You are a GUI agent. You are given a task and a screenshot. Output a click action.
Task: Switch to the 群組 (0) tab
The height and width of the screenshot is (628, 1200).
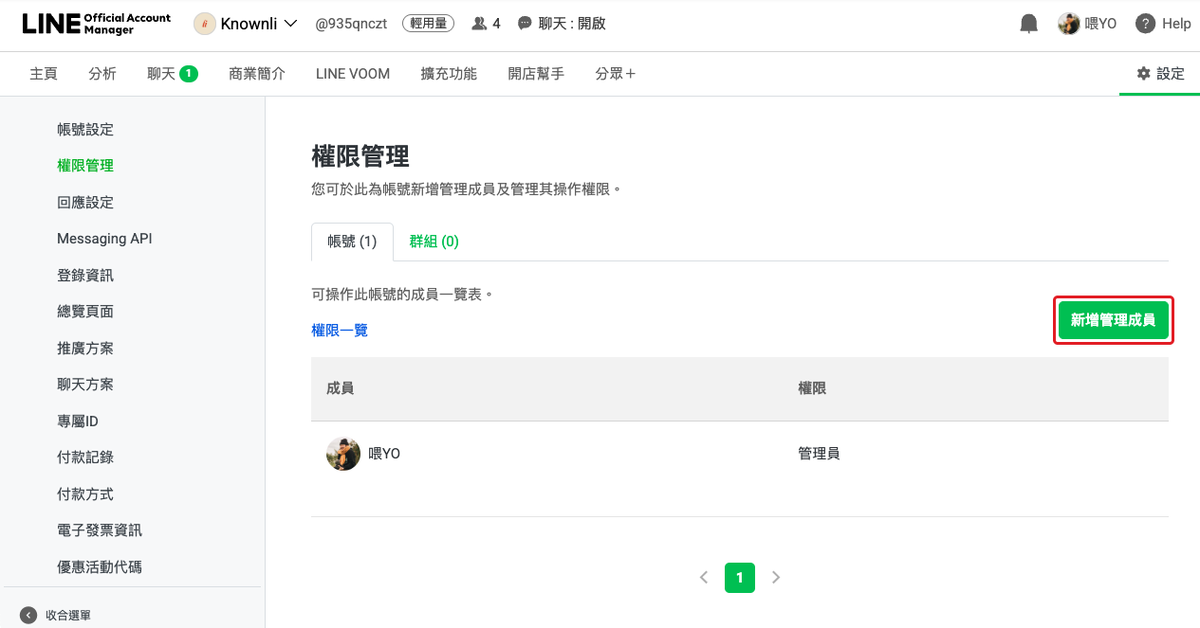coord(434,241)
